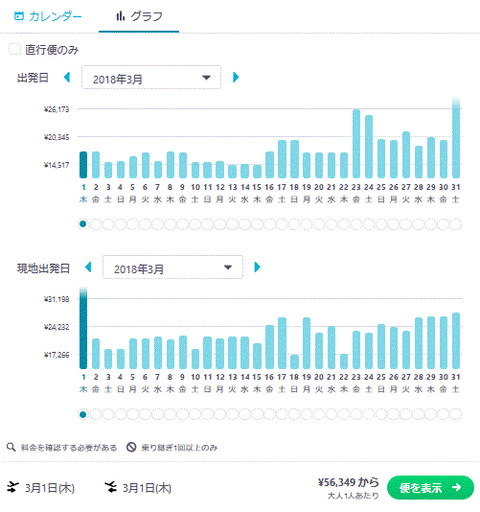Click day number 25 under 現地出発日 chart
Screen dimensions: 480x512
381,377
